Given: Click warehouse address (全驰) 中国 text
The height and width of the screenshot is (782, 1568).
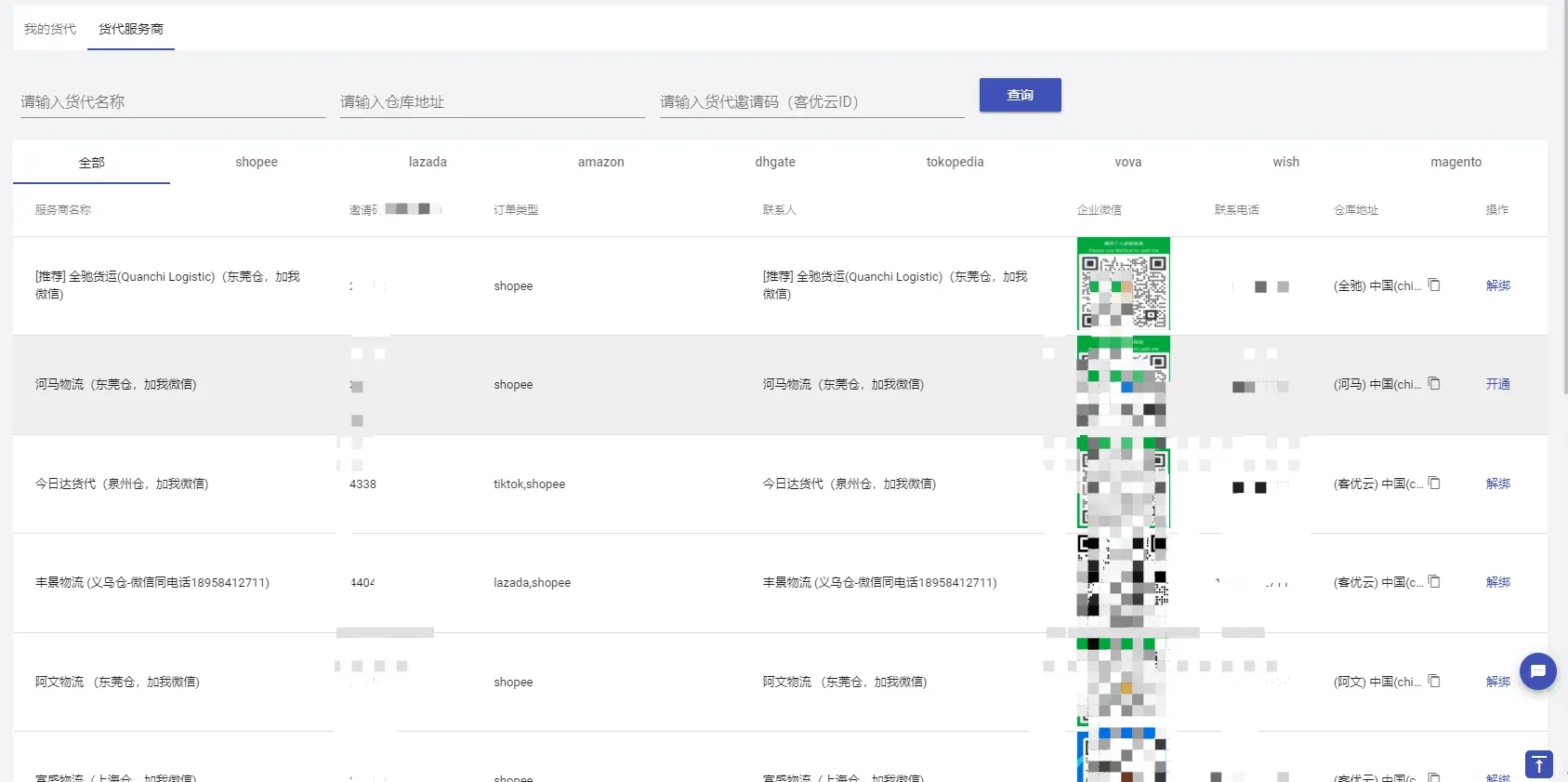Looking at the screenshot, I should [1377, 285].
